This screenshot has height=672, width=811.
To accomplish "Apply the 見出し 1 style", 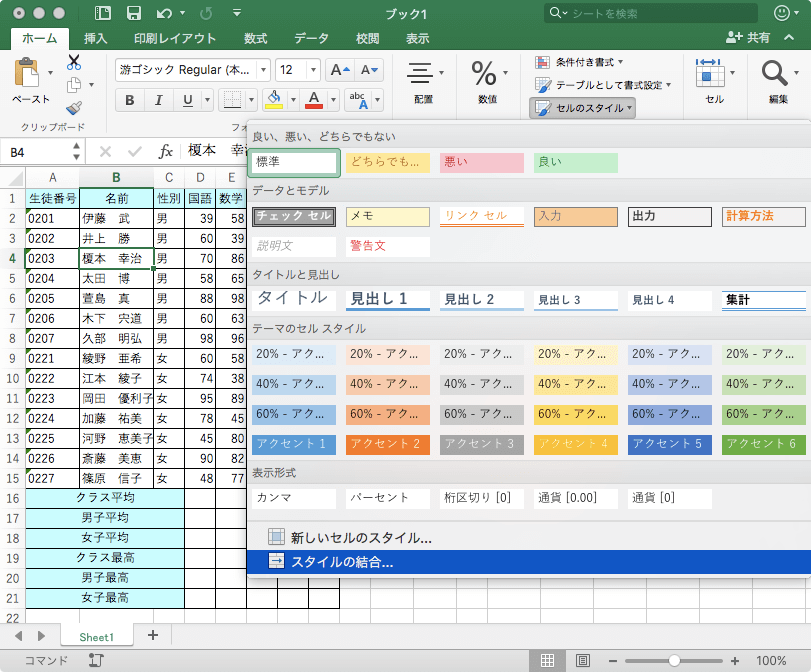I will pos(388,300).
